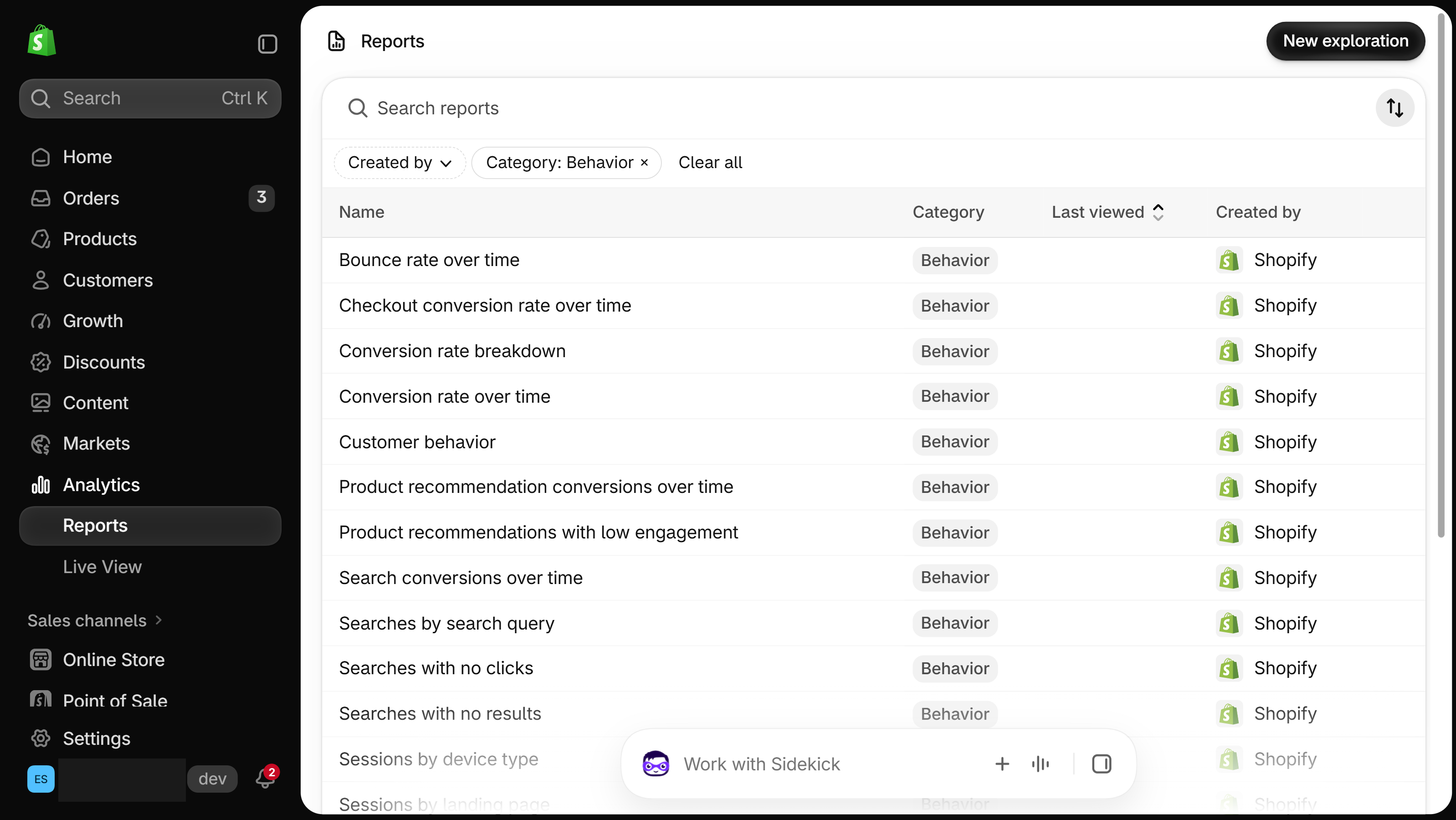The height and width of the screenshot is (820, 1456).
Task: Click the sidebar Search box
Action: 150,98
